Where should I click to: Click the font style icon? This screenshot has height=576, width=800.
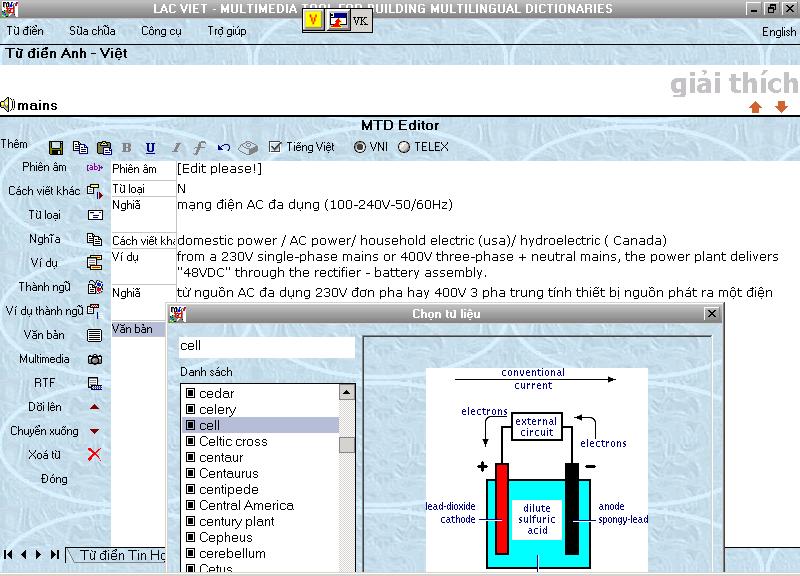(199, 147)
